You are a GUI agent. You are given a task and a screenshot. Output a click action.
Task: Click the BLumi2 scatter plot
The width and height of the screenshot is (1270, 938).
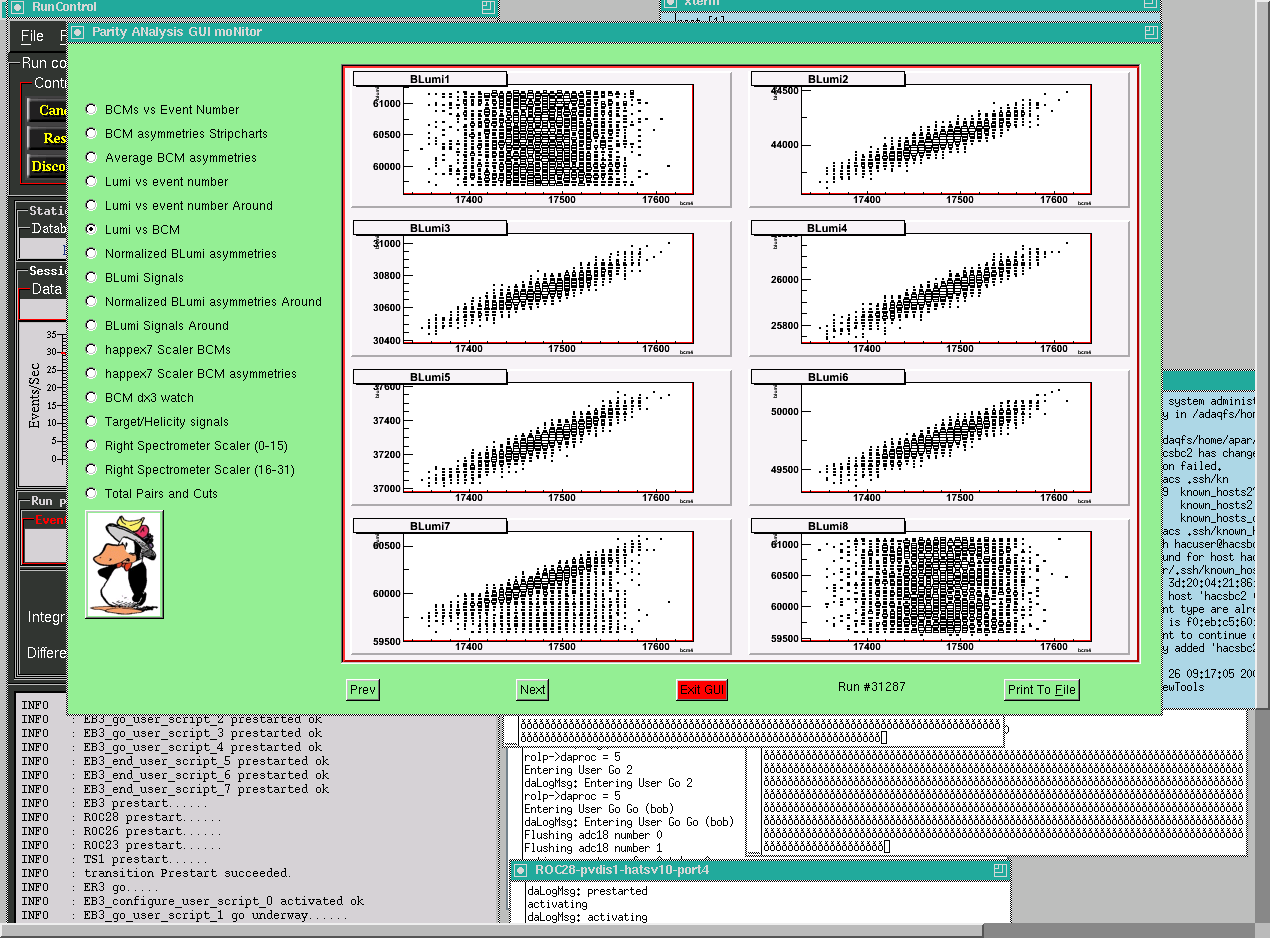(939, 138)
